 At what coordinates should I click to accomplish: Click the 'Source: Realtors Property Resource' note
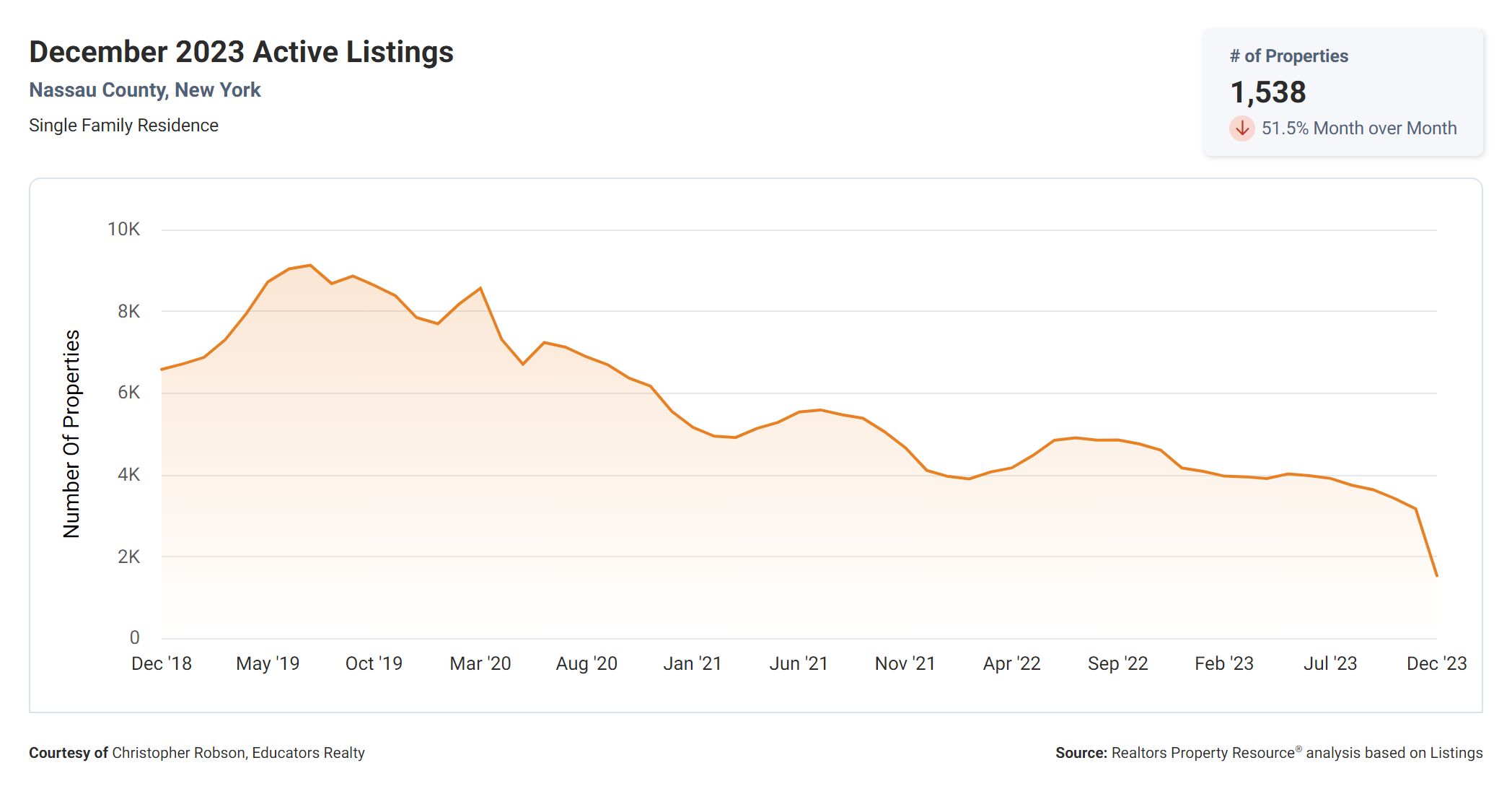pyautogui.click(x=1269, y=753)
